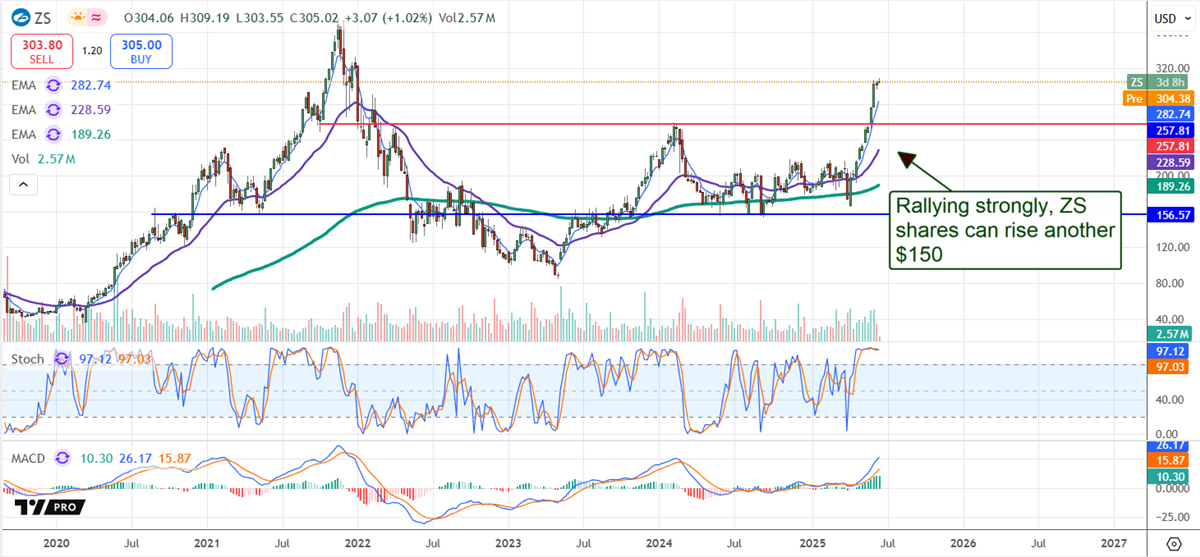
Task: Click the 'Rallying strongly' annotation text box
Action: (1003, 231)
